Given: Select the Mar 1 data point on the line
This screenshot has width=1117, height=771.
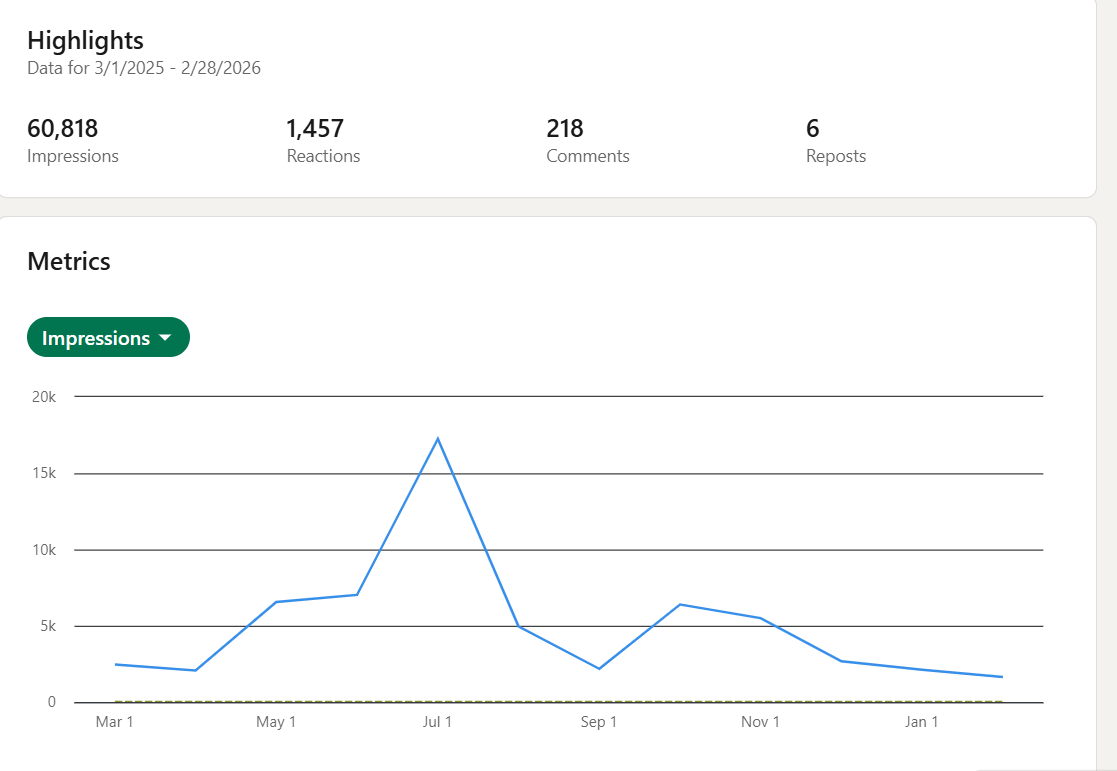Looking at the screenshot, I should pyautogui.click(x=115, y=664).
